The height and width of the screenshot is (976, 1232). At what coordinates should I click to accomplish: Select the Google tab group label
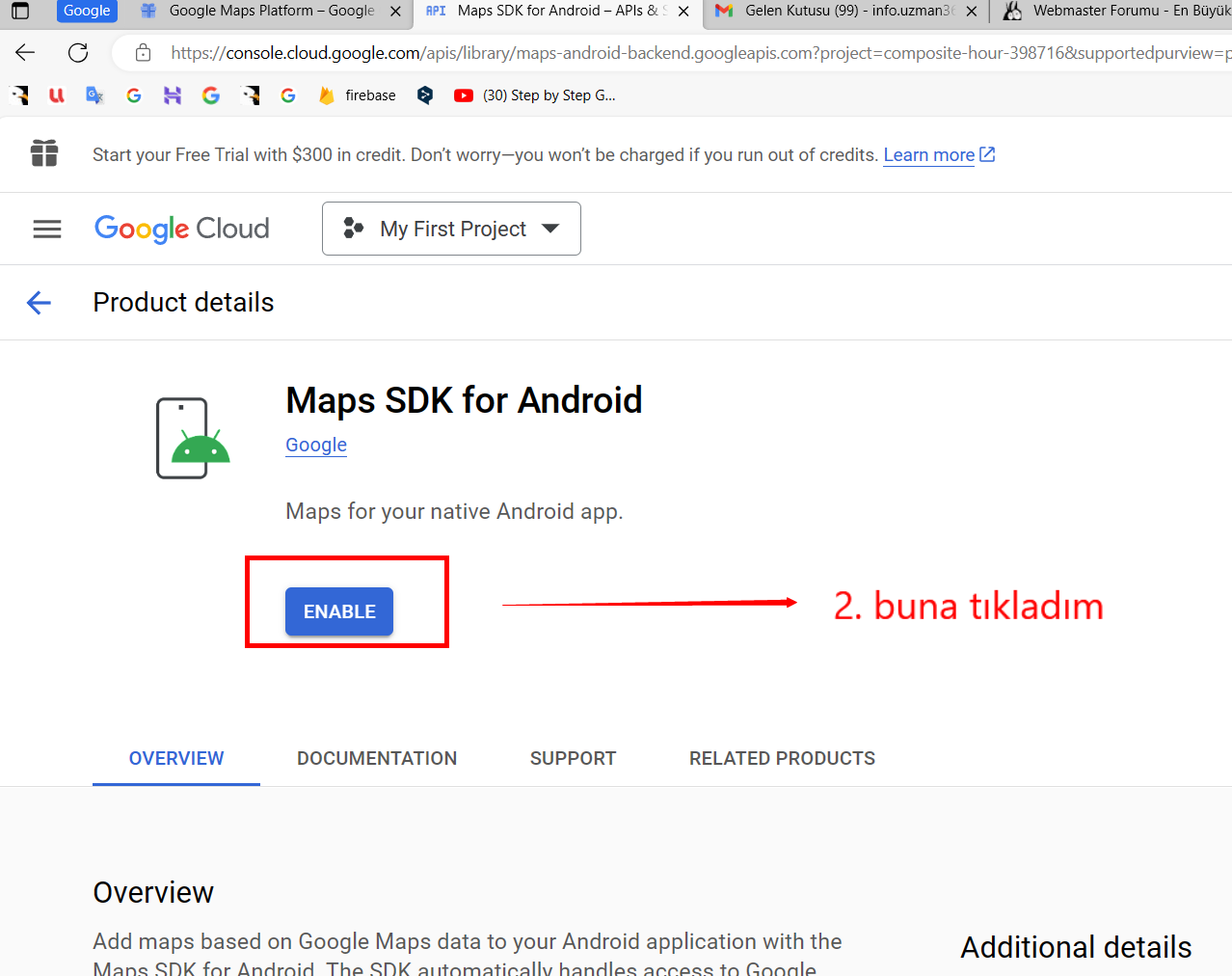click(x=87, y=11)
